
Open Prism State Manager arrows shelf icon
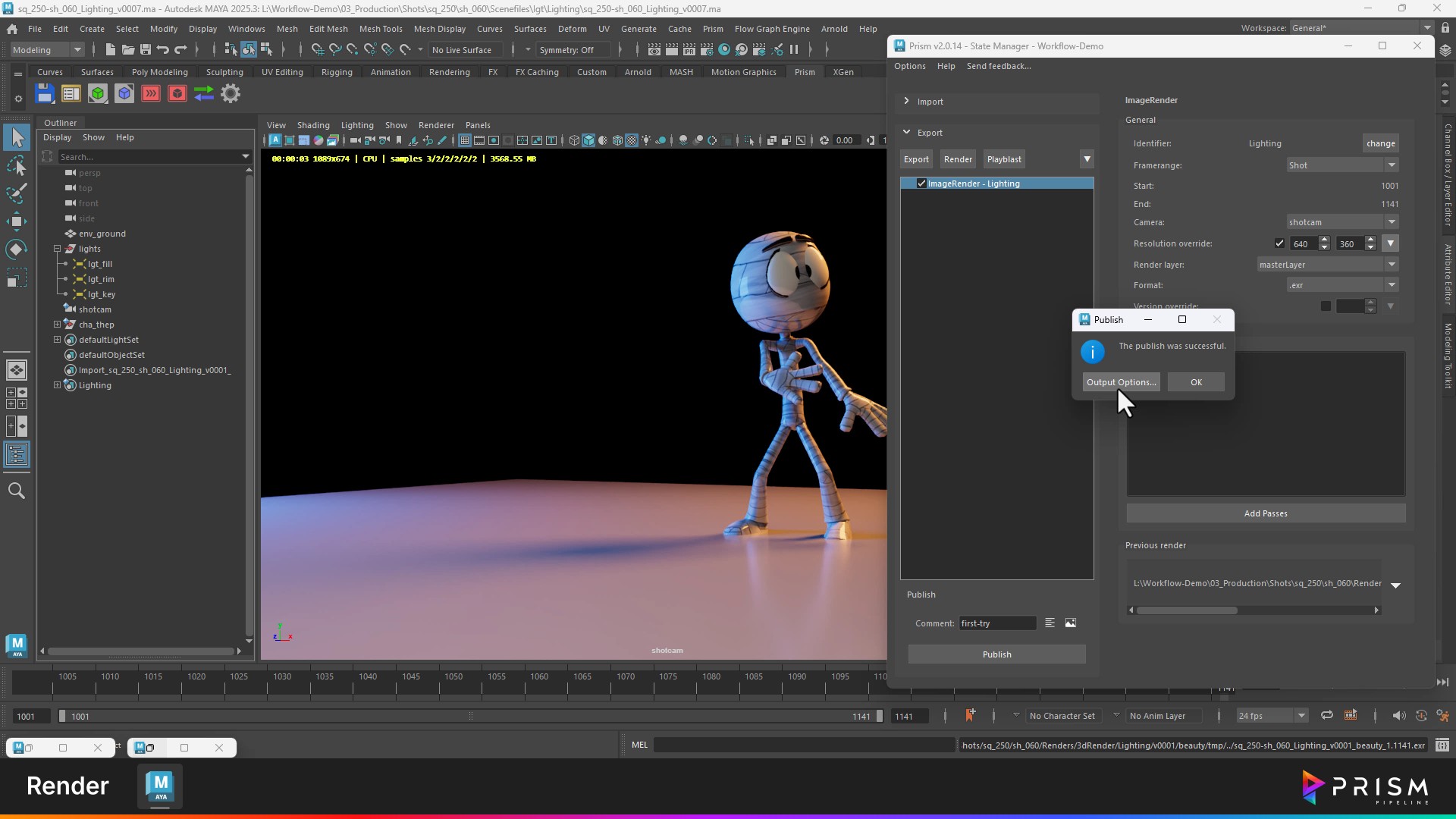[x=204, y=93]
